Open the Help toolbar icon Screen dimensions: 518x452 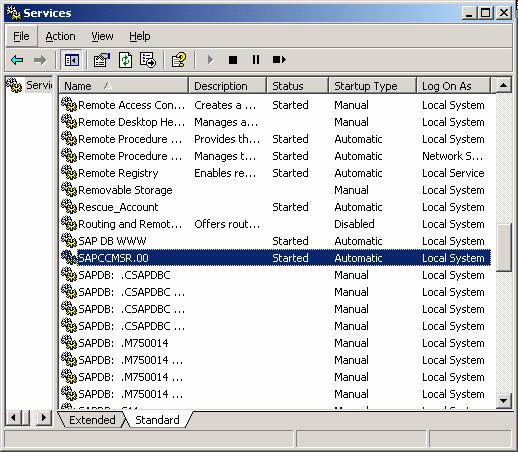pyautogui.click(x=179, y=60)
